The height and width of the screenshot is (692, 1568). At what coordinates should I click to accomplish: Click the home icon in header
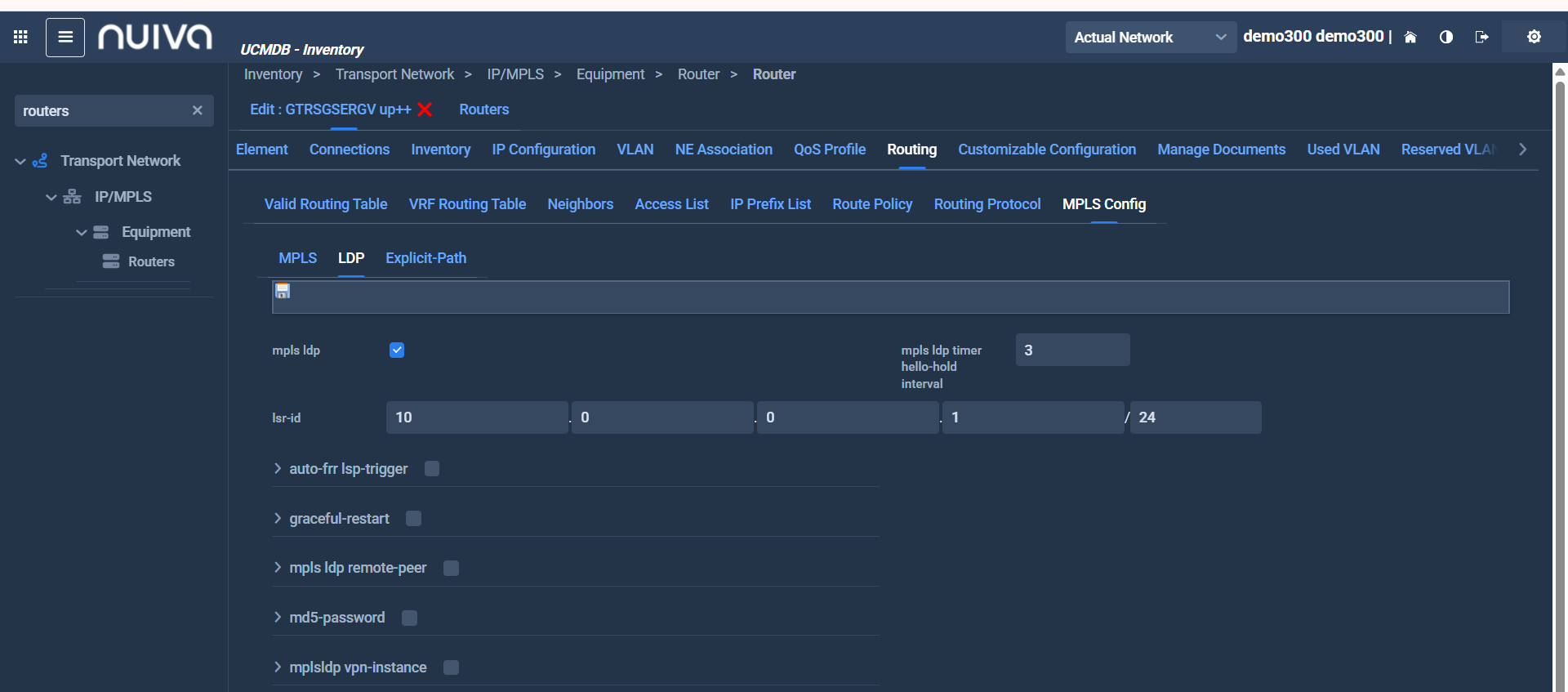[x=1410, y=37]
